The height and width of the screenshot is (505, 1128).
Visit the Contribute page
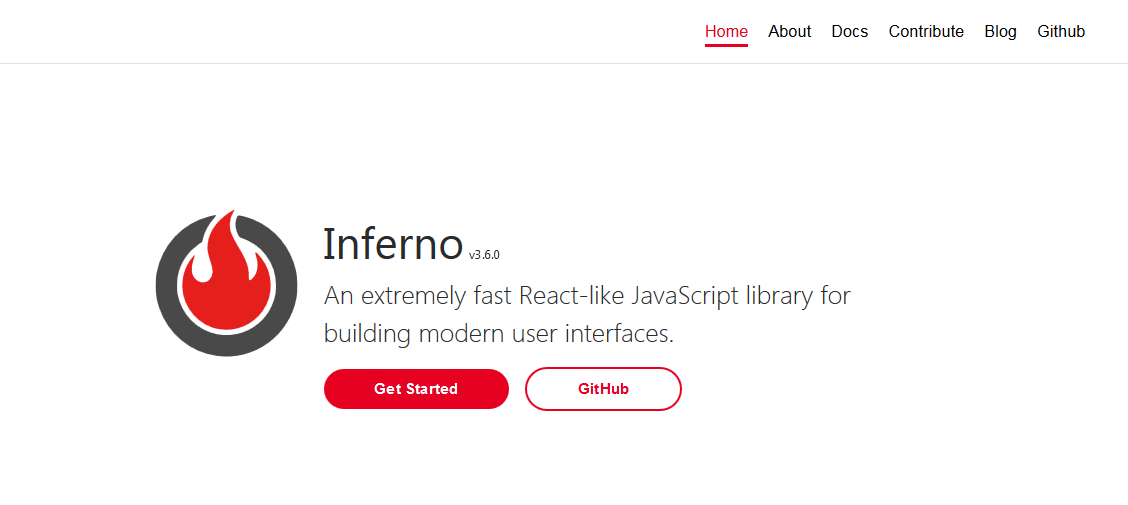click(x=926, y=32)
